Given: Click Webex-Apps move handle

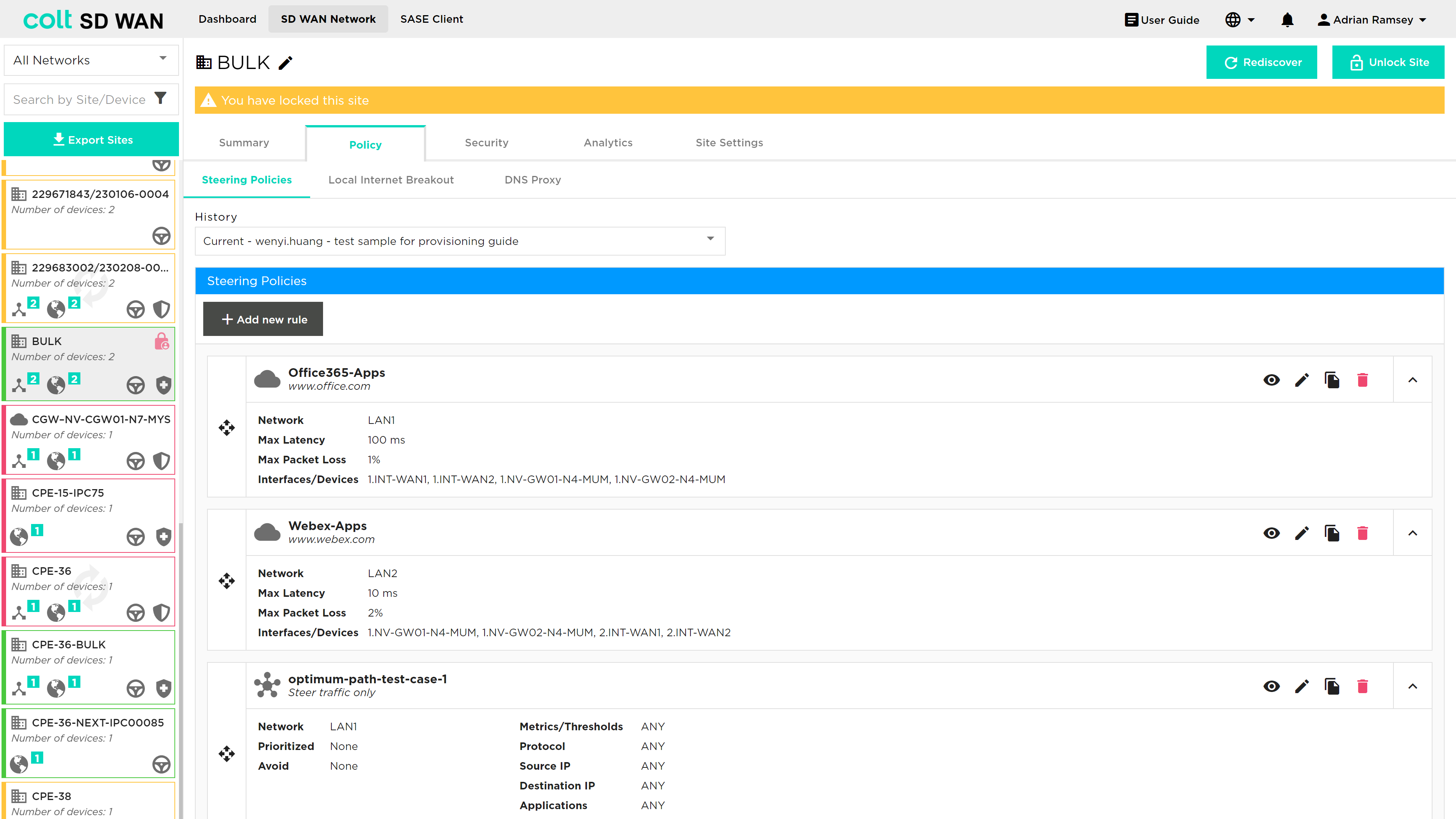Looking at the screenshot, I should coord(227,581).
